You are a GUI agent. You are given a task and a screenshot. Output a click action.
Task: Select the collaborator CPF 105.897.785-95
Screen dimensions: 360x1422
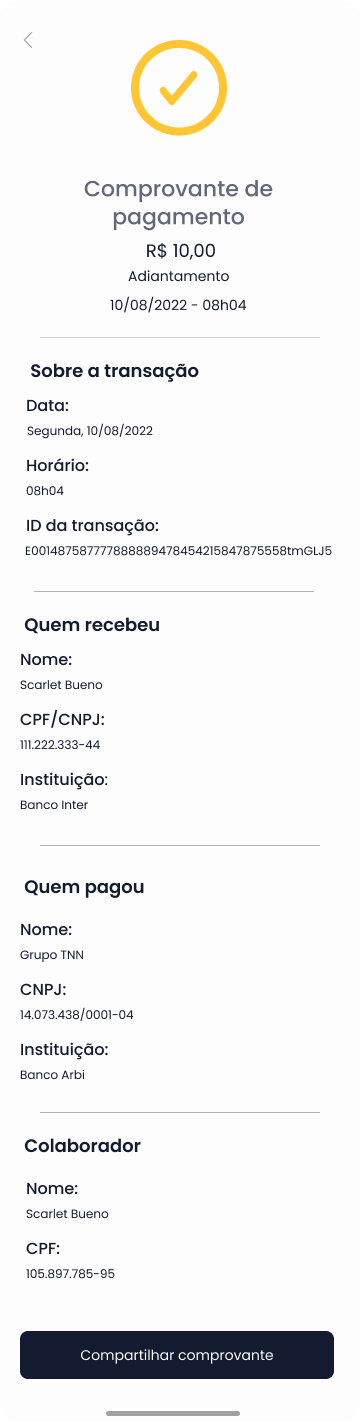(x=70, y=1274)
